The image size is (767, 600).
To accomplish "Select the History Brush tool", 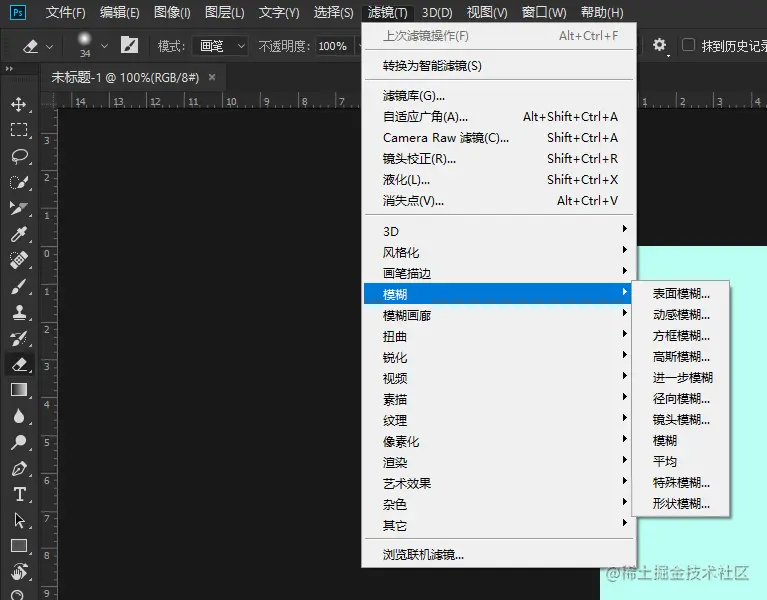I will (19, 338).
